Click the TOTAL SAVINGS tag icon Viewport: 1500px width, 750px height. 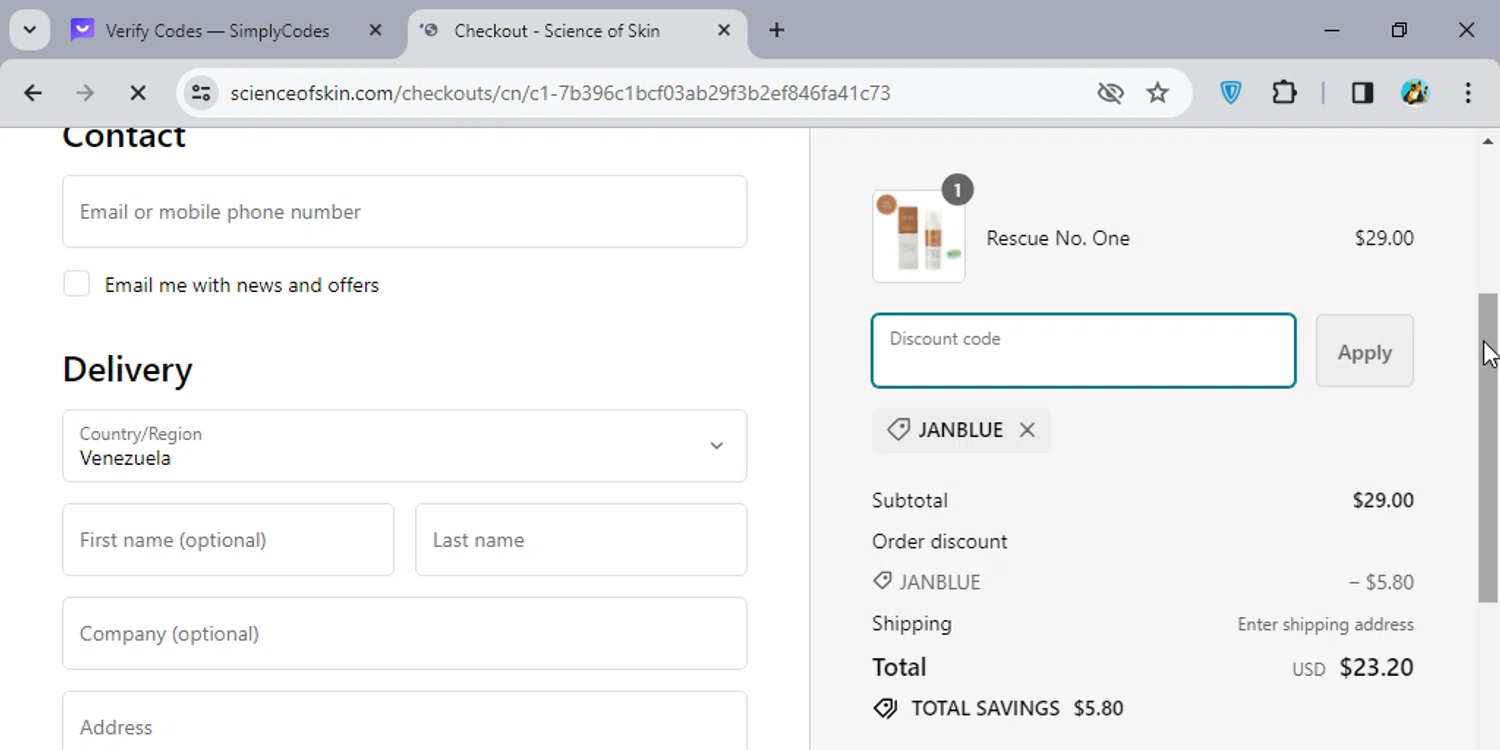(x=885, y=708)
